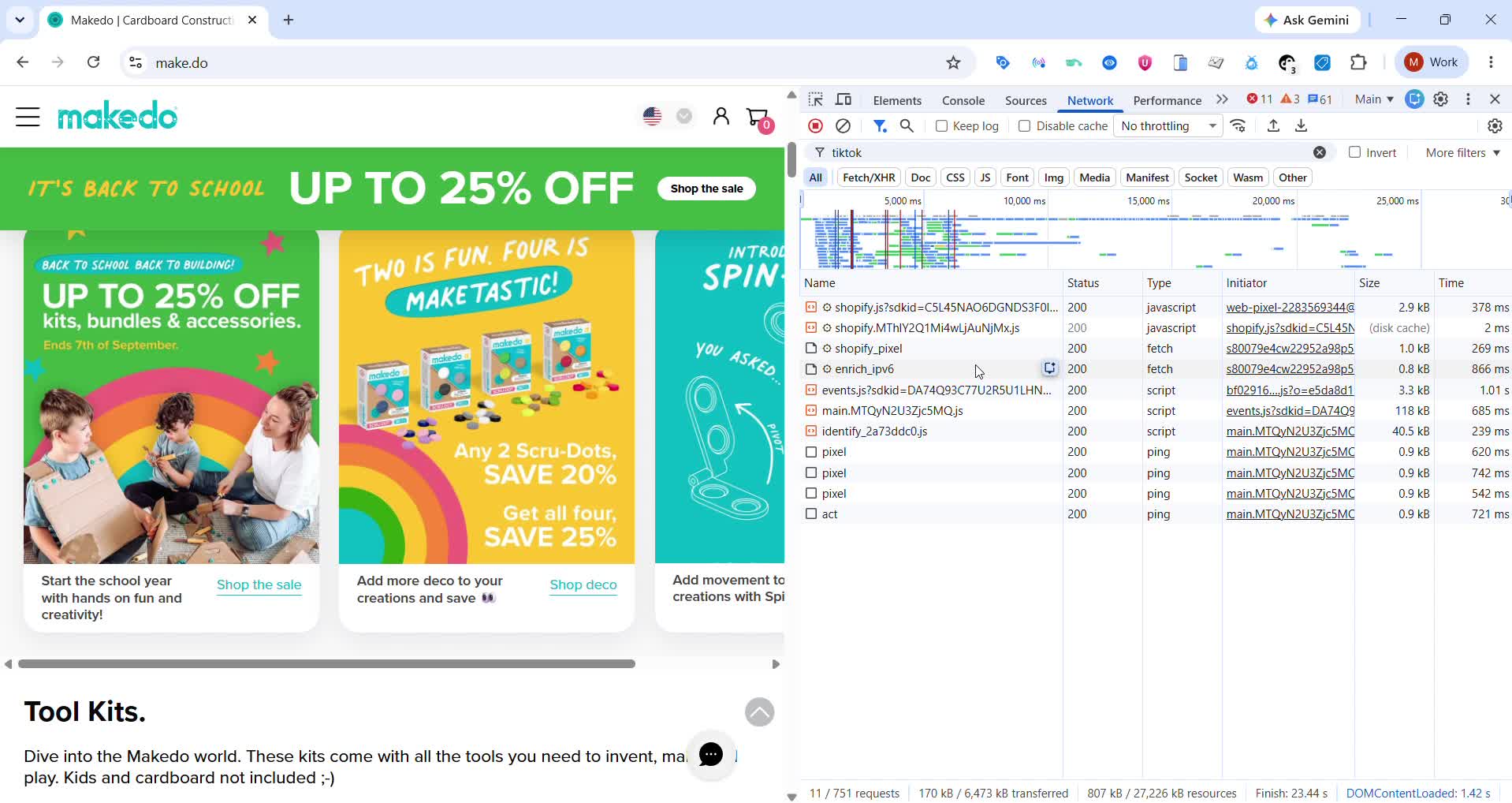
Task: Click the page vertical scrollbar thumb
Action: [x=791, y=160]
